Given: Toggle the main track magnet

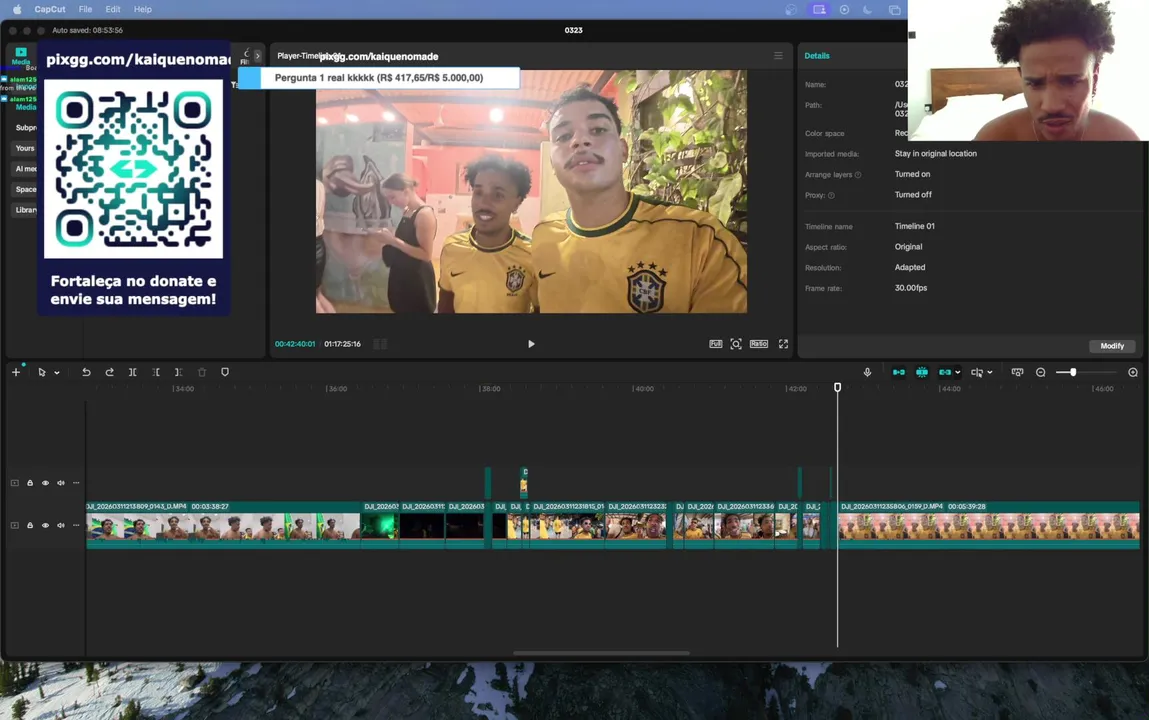Looking at the screenshot, I should click(898, 372).
